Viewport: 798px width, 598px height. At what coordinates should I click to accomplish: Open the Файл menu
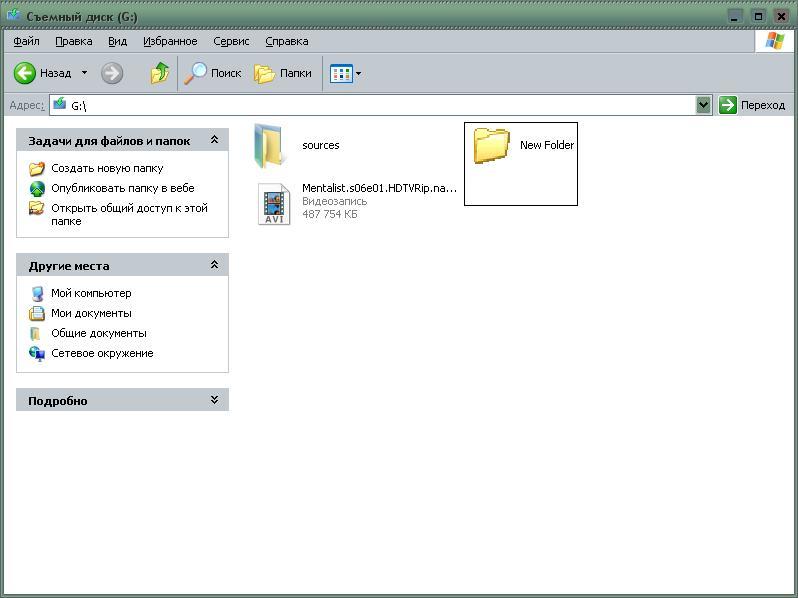point(26,41)
